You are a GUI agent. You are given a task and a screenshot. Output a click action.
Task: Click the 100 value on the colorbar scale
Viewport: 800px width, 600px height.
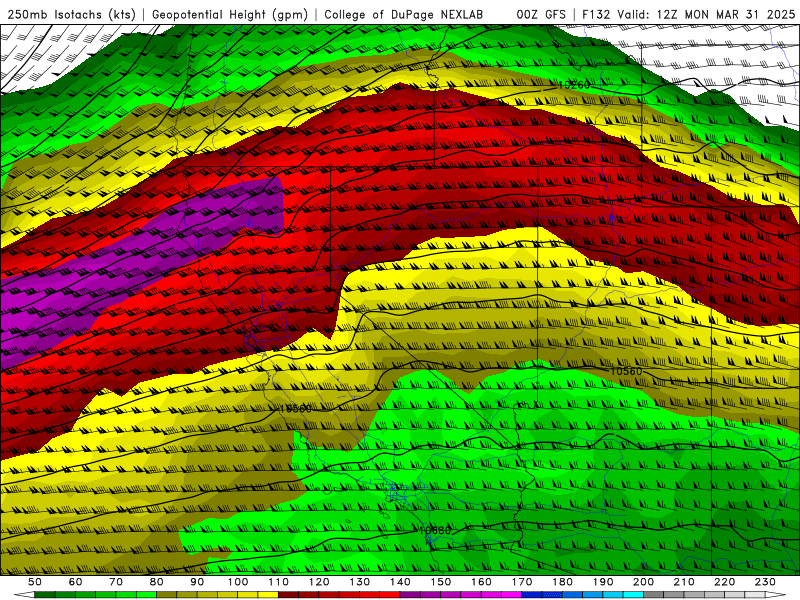[x=238, y=582]
